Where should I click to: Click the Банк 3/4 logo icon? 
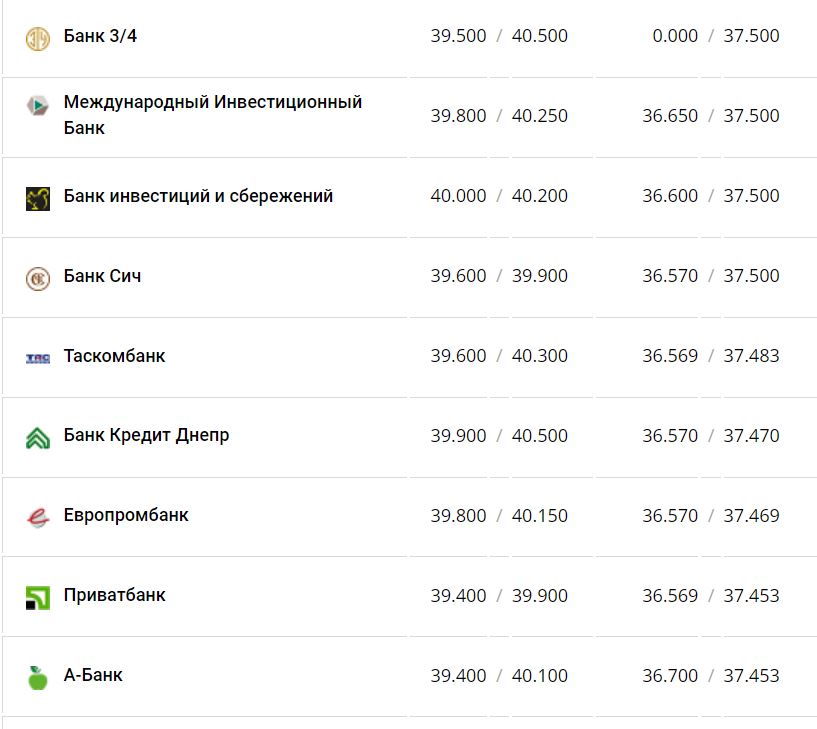click(37, 38)
